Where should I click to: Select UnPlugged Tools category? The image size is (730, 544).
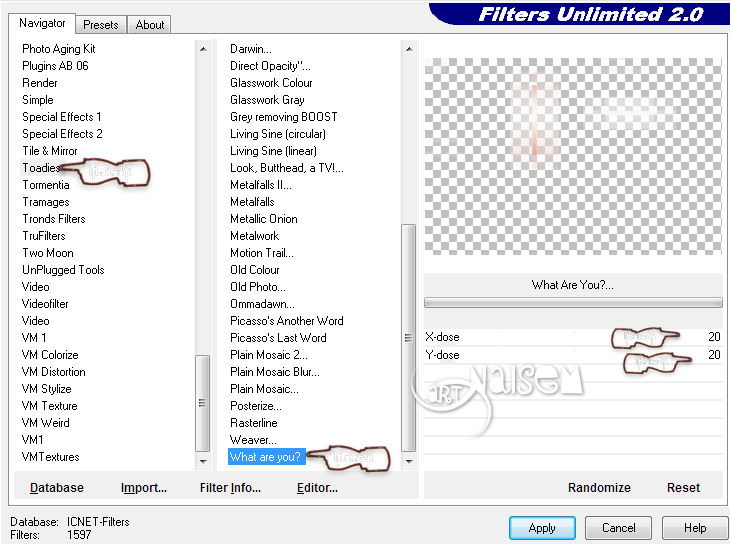pyautogui.click(x=63, y=270)
